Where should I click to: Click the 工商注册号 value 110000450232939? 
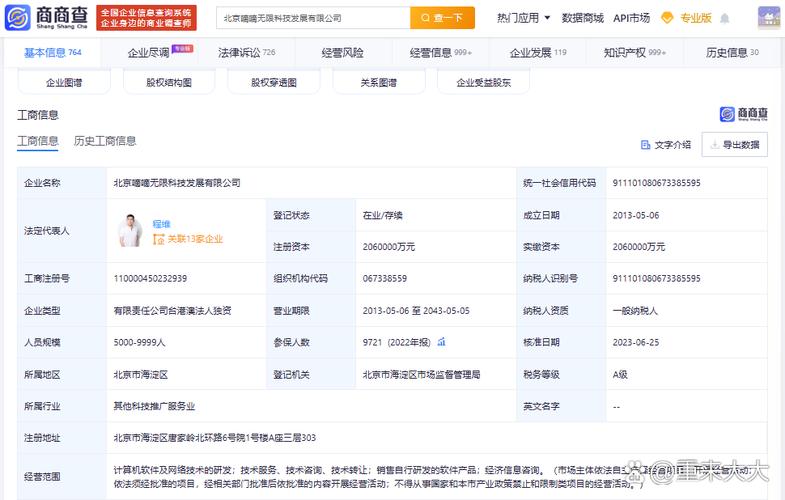coord(150,278)
